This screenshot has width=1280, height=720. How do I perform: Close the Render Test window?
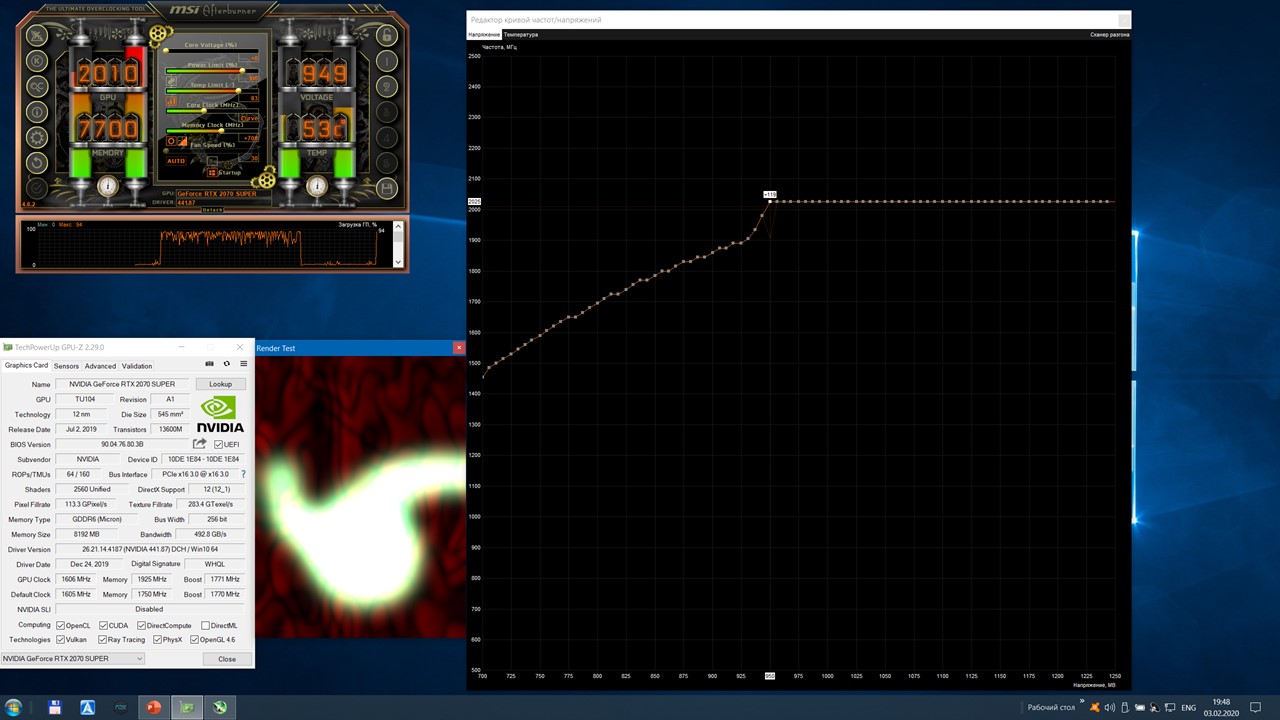[x=459, y=348]
